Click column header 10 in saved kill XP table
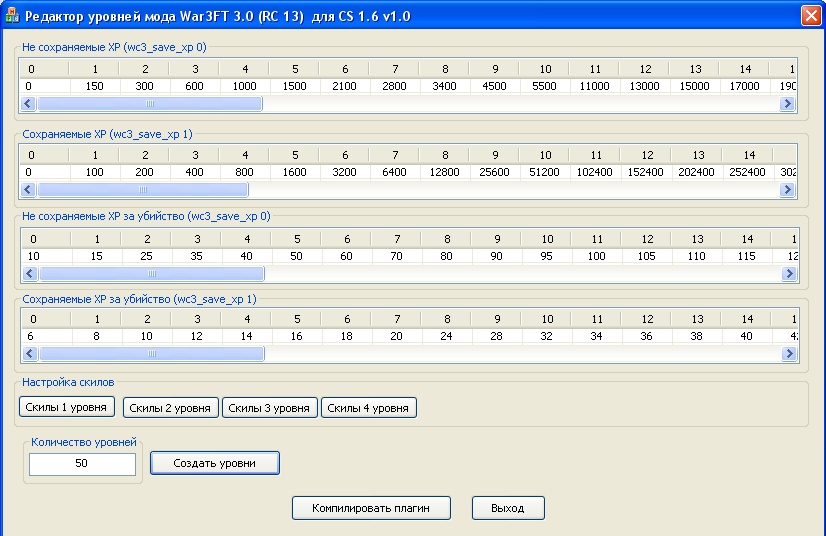The image size is (826, 536). 547,319
